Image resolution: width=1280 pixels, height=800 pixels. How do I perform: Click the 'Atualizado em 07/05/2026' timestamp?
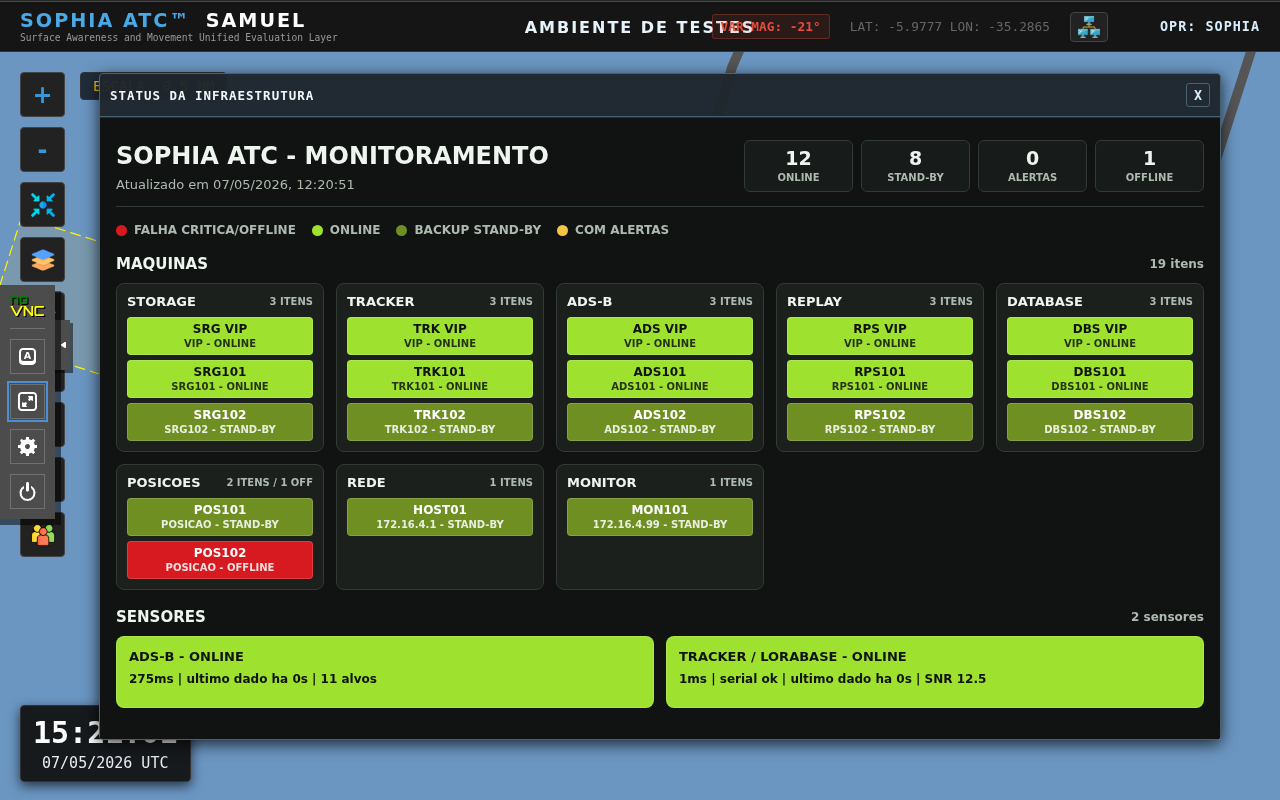click(235, 184)
